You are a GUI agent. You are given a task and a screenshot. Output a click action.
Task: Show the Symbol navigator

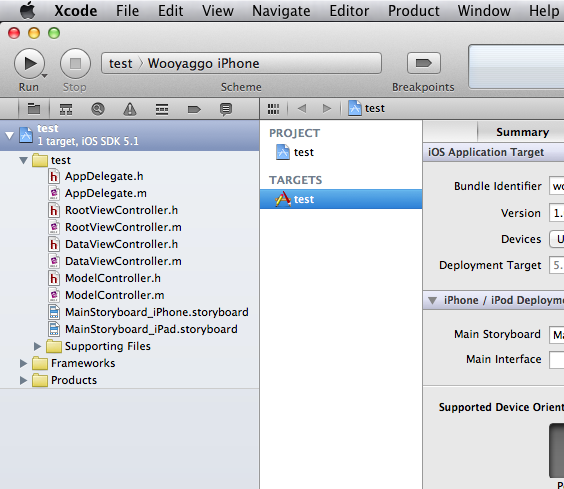pyautogui.click(x=66, y=109)
